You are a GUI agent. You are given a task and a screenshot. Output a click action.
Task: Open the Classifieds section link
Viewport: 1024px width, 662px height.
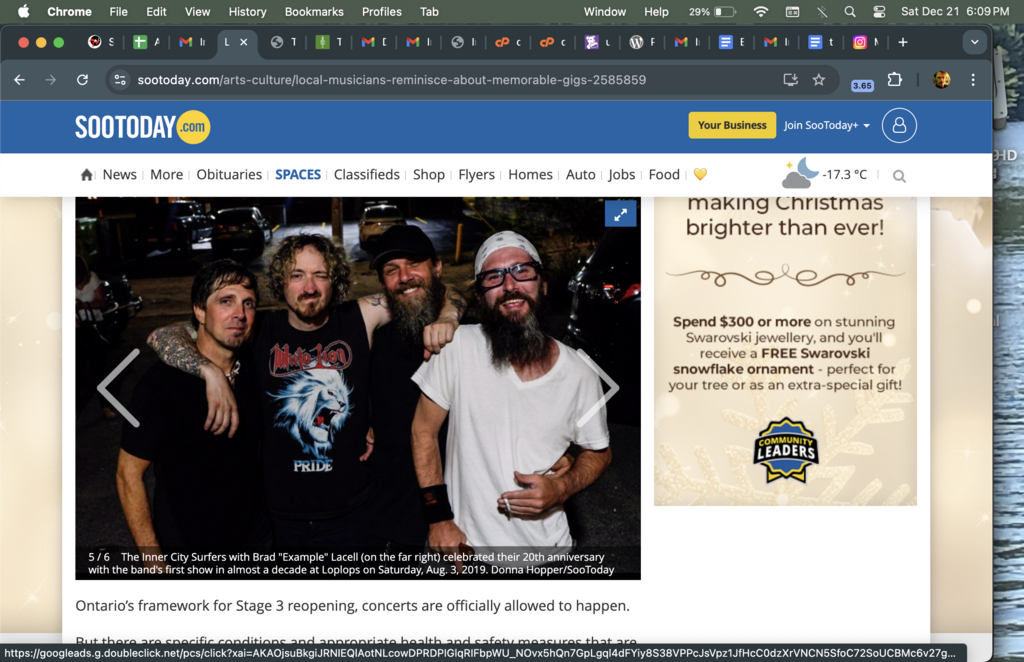click(x=366, y=175)
